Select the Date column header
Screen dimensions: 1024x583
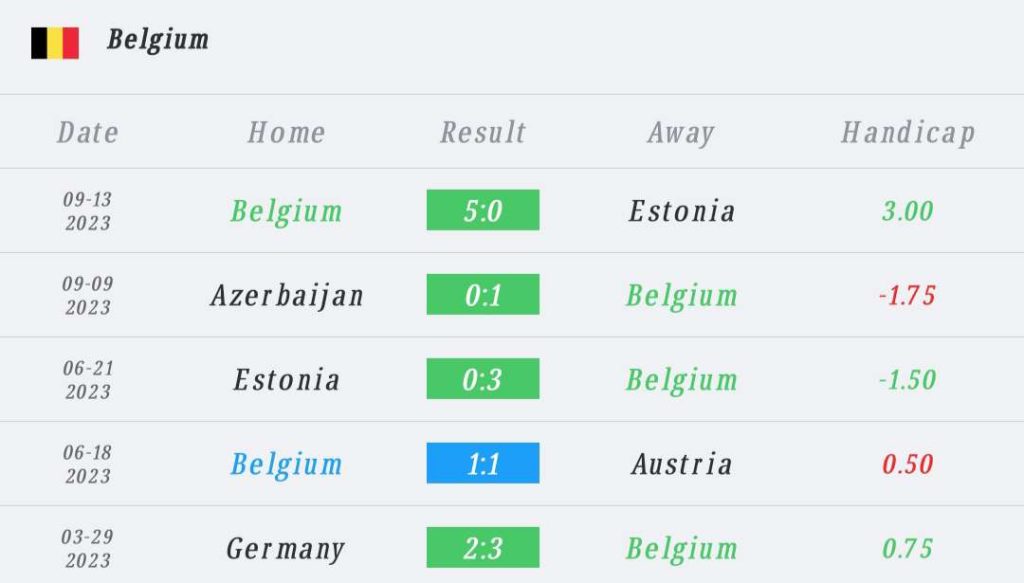[88, 133]
